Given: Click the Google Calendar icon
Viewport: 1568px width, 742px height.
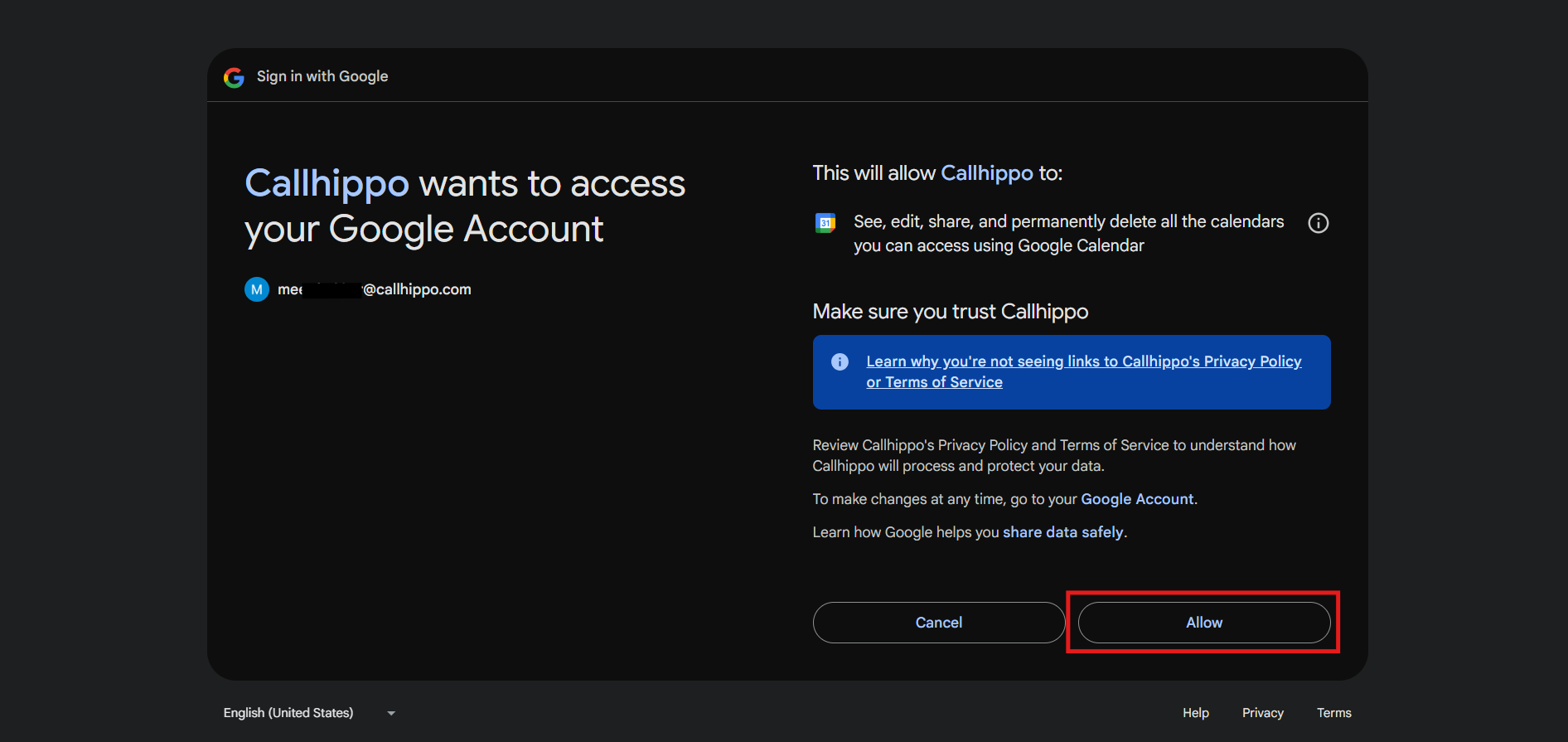Looking at the screenshot, I should pos(825,223).
